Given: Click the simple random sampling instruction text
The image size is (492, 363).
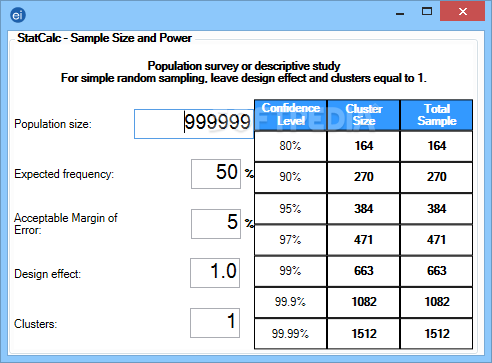Looking at the screenshot, I should (244, 78).
